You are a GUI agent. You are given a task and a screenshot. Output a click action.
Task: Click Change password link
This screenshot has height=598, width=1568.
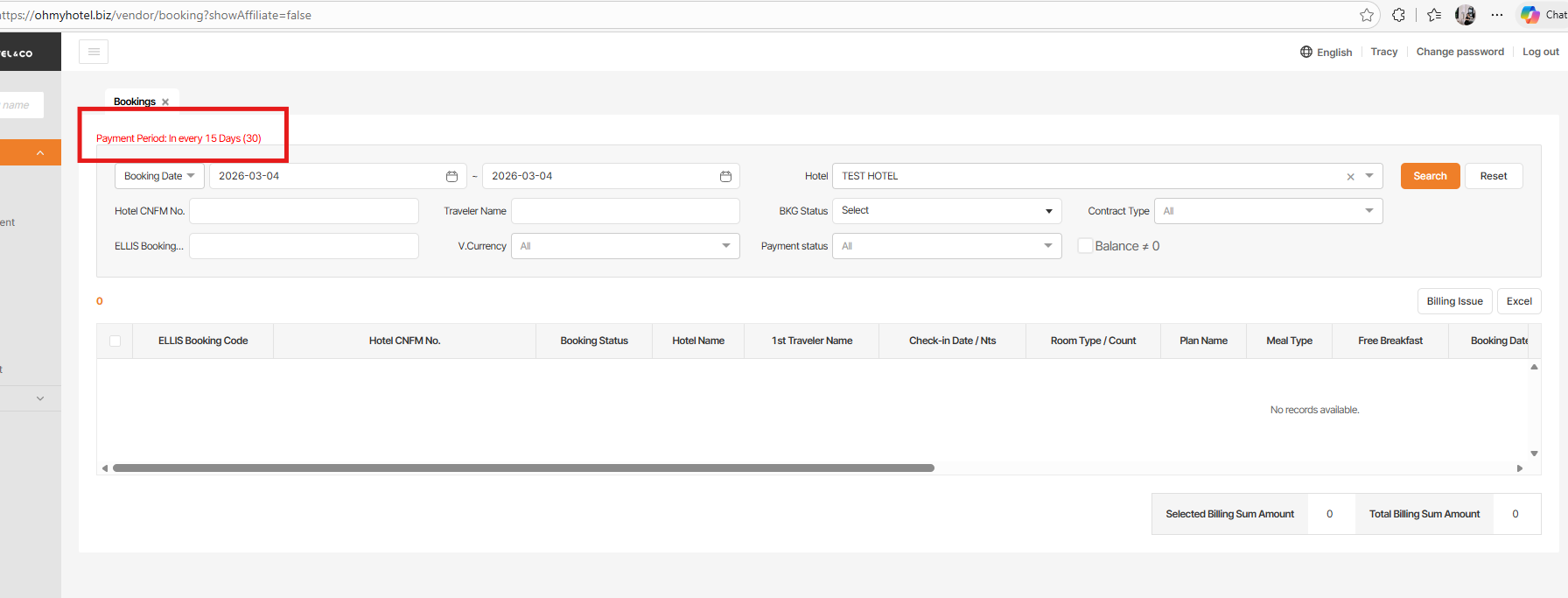[1460, 52]
